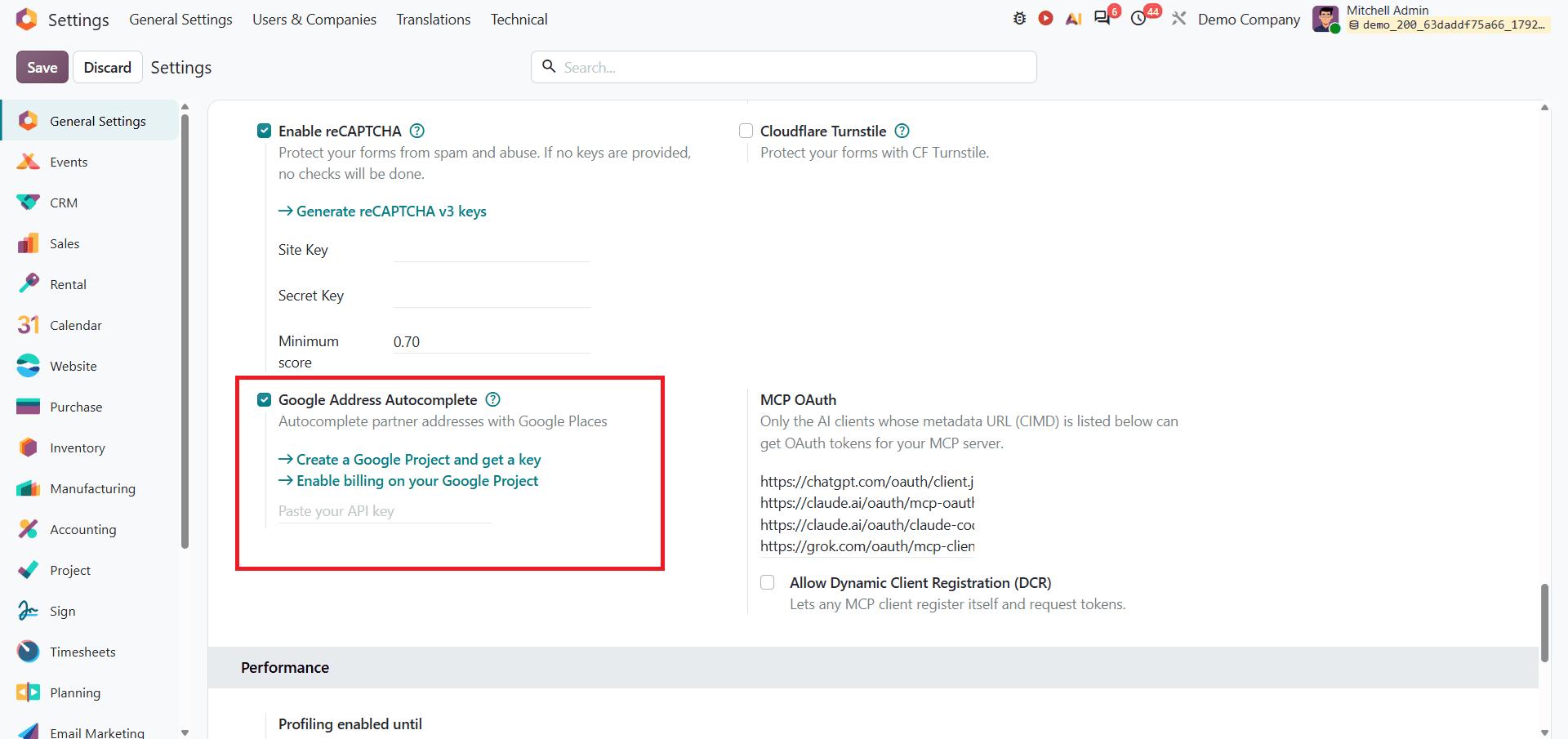Image resolution: width=1568 pixels, height=739 pixels.
Task: Open Technical menu
Action: (x=519, y=19)
